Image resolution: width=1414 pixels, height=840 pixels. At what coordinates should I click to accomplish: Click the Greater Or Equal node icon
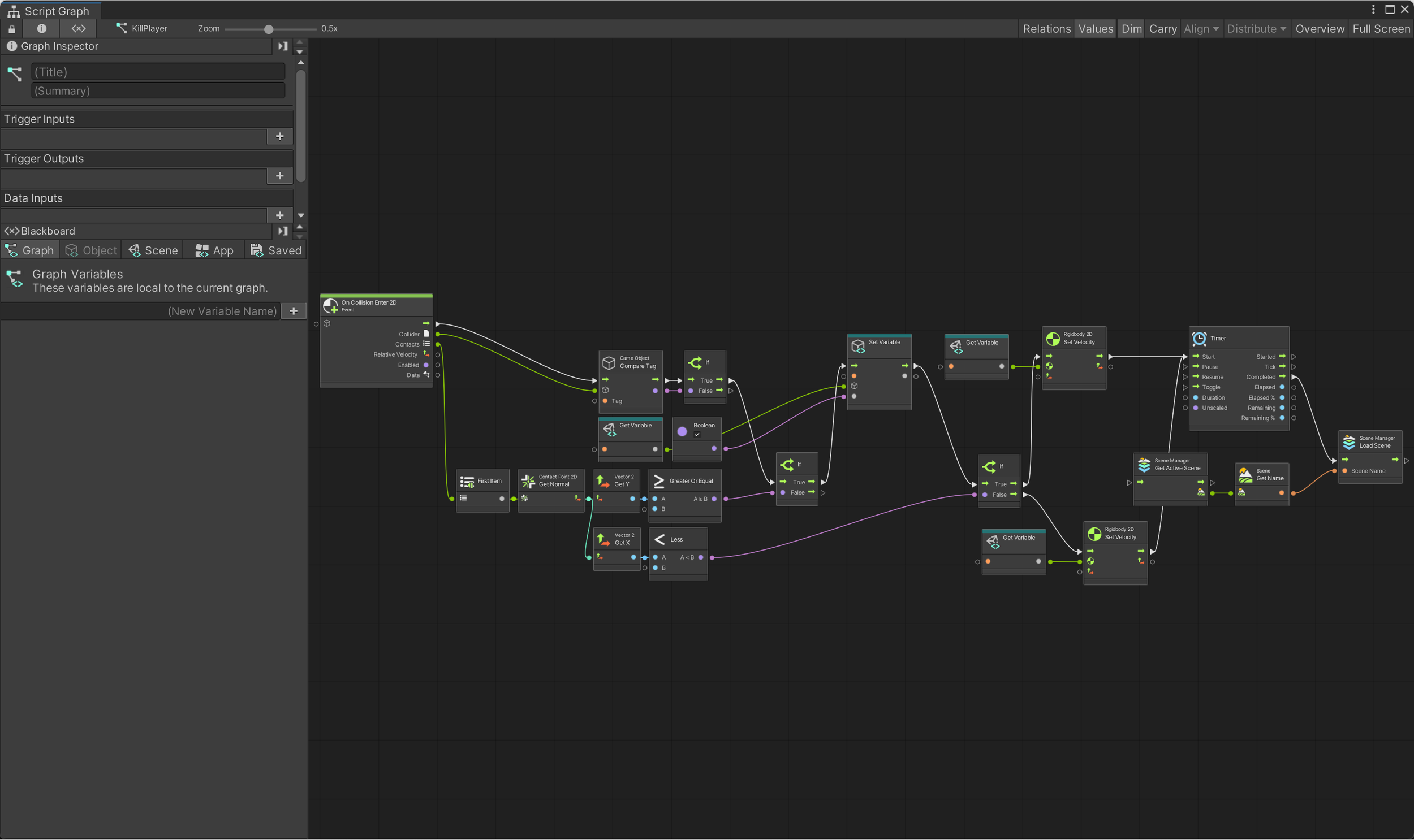[658, 481]
